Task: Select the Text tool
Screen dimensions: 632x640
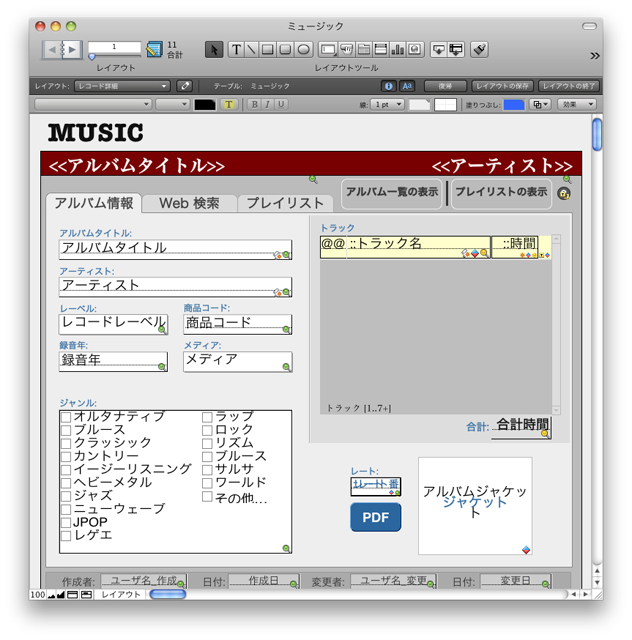Action: coord(236,50)
